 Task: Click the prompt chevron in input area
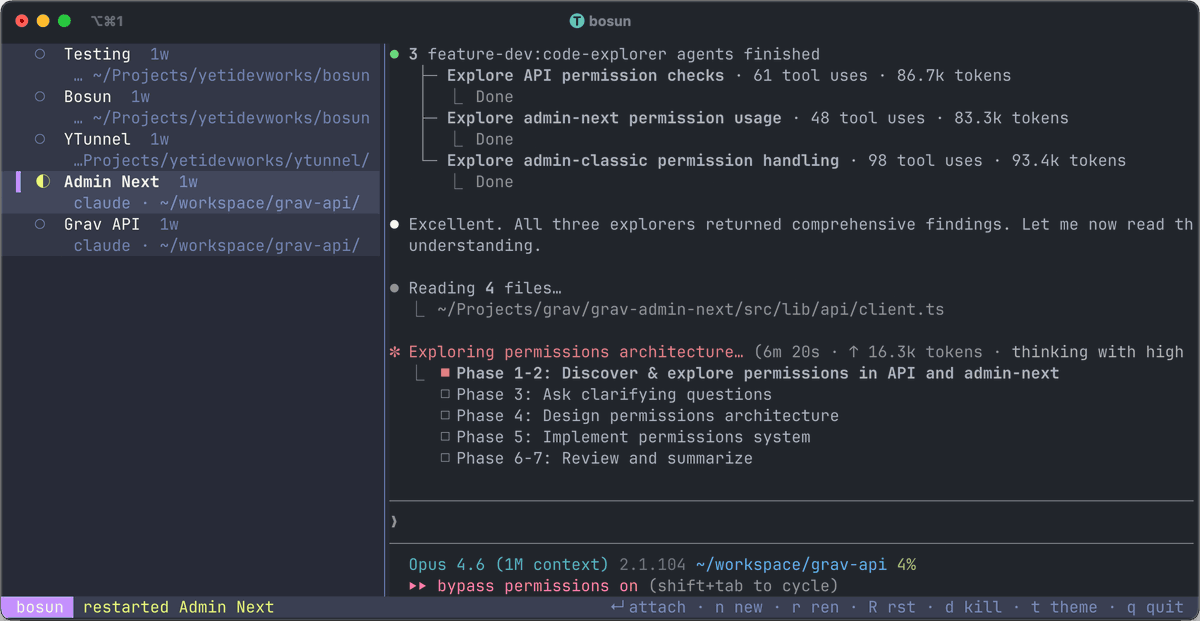[394, 522]
